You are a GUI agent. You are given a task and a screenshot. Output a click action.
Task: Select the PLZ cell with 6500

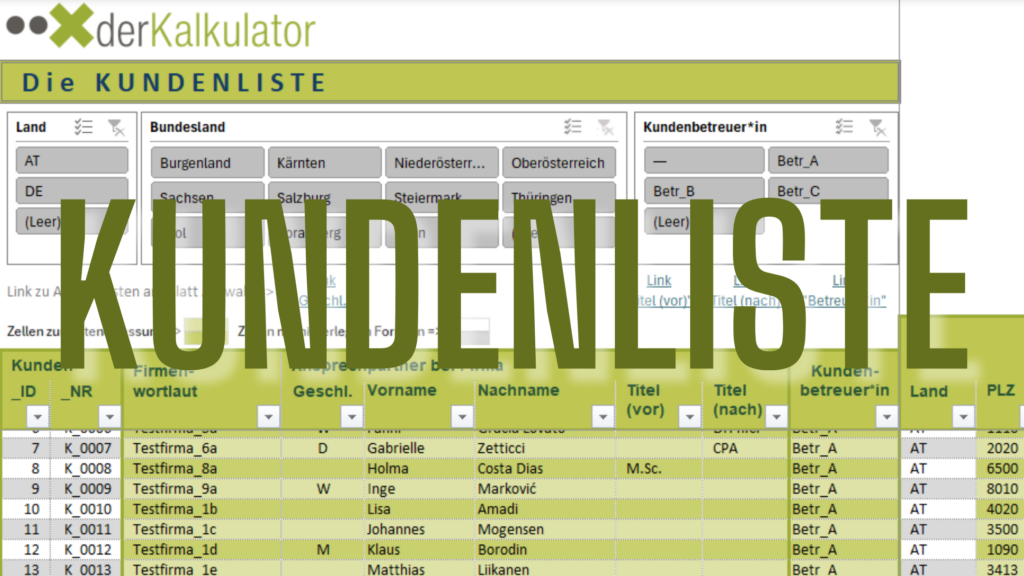click(x=1002, y=468)
